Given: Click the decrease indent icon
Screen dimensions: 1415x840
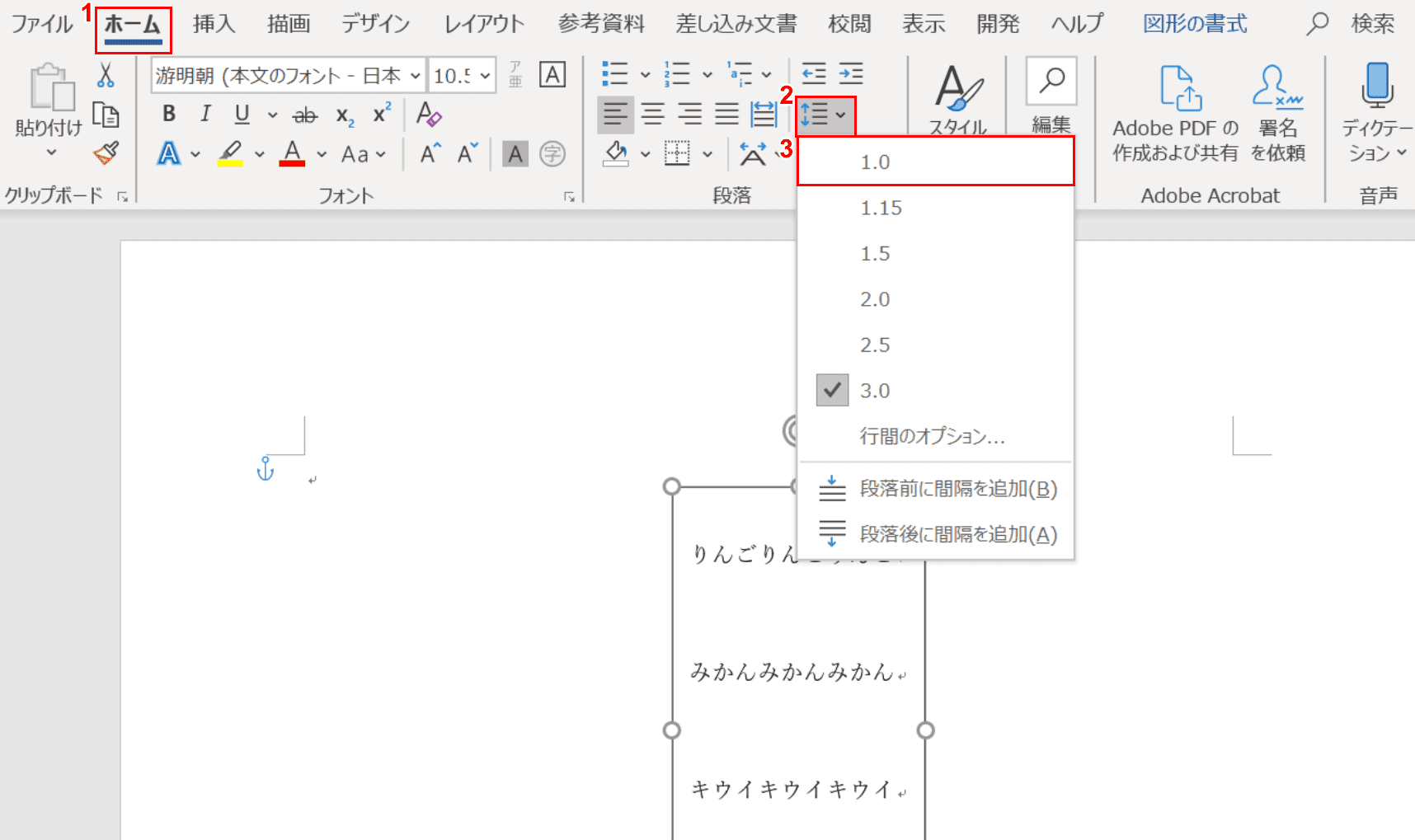Looking at the screenshot, I should (x=814, y=74).
